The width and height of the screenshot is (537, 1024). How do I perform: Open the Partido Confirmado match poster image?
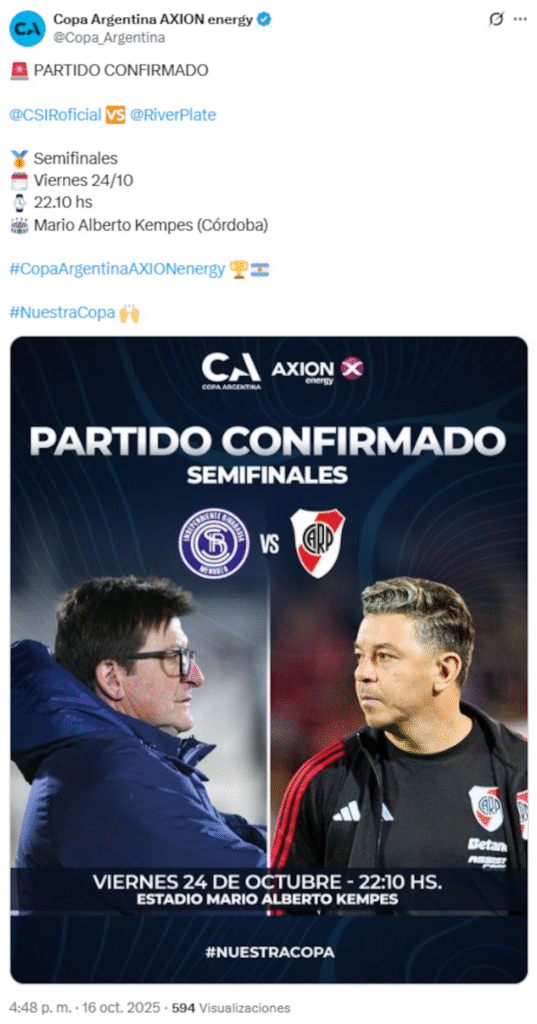(268, 659)
